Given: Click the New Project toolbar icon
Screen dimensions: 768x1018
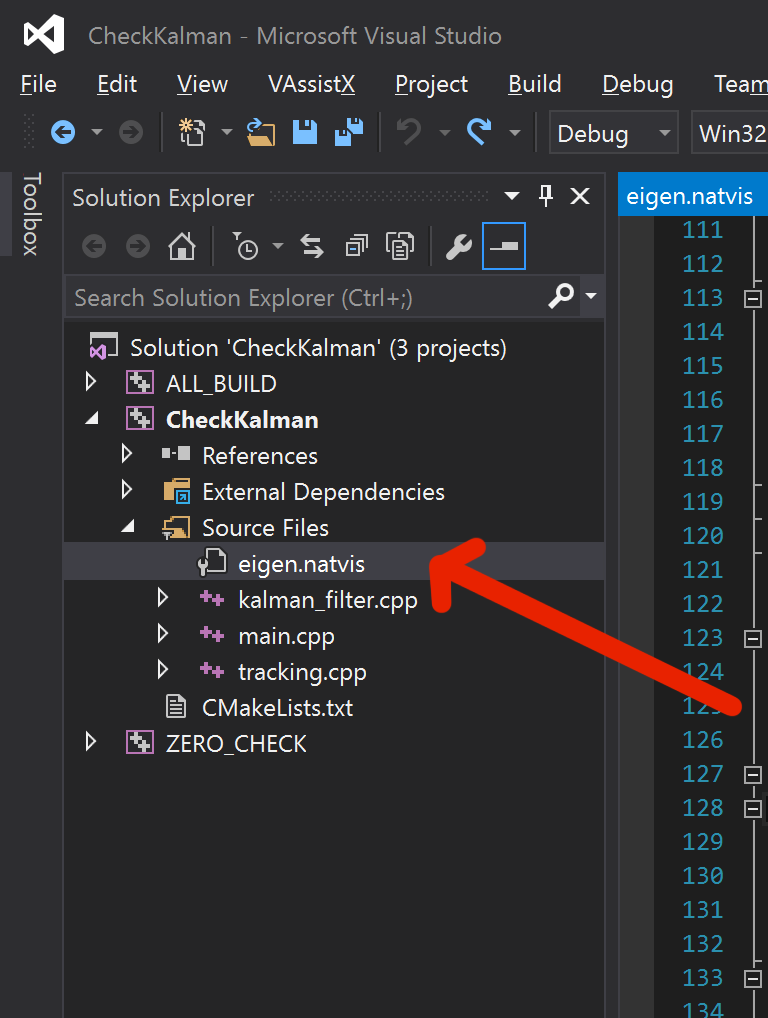Looking at the screenshot, I should point(192,132).
